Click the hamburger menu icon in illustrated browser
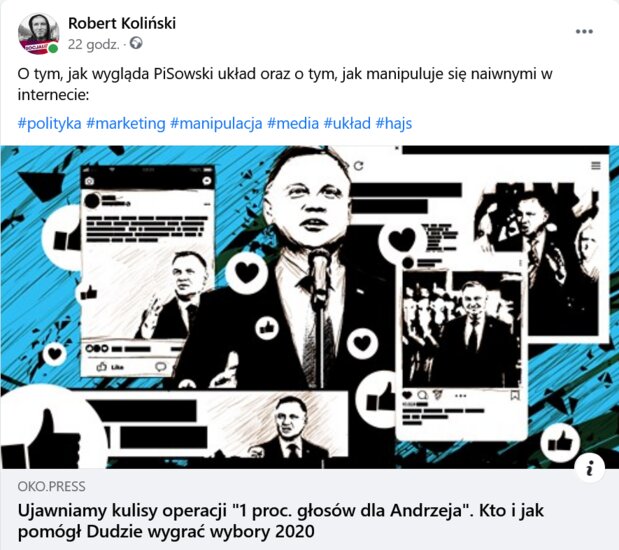The width and height of the screenshot is (619, 550). pos(596,166)
